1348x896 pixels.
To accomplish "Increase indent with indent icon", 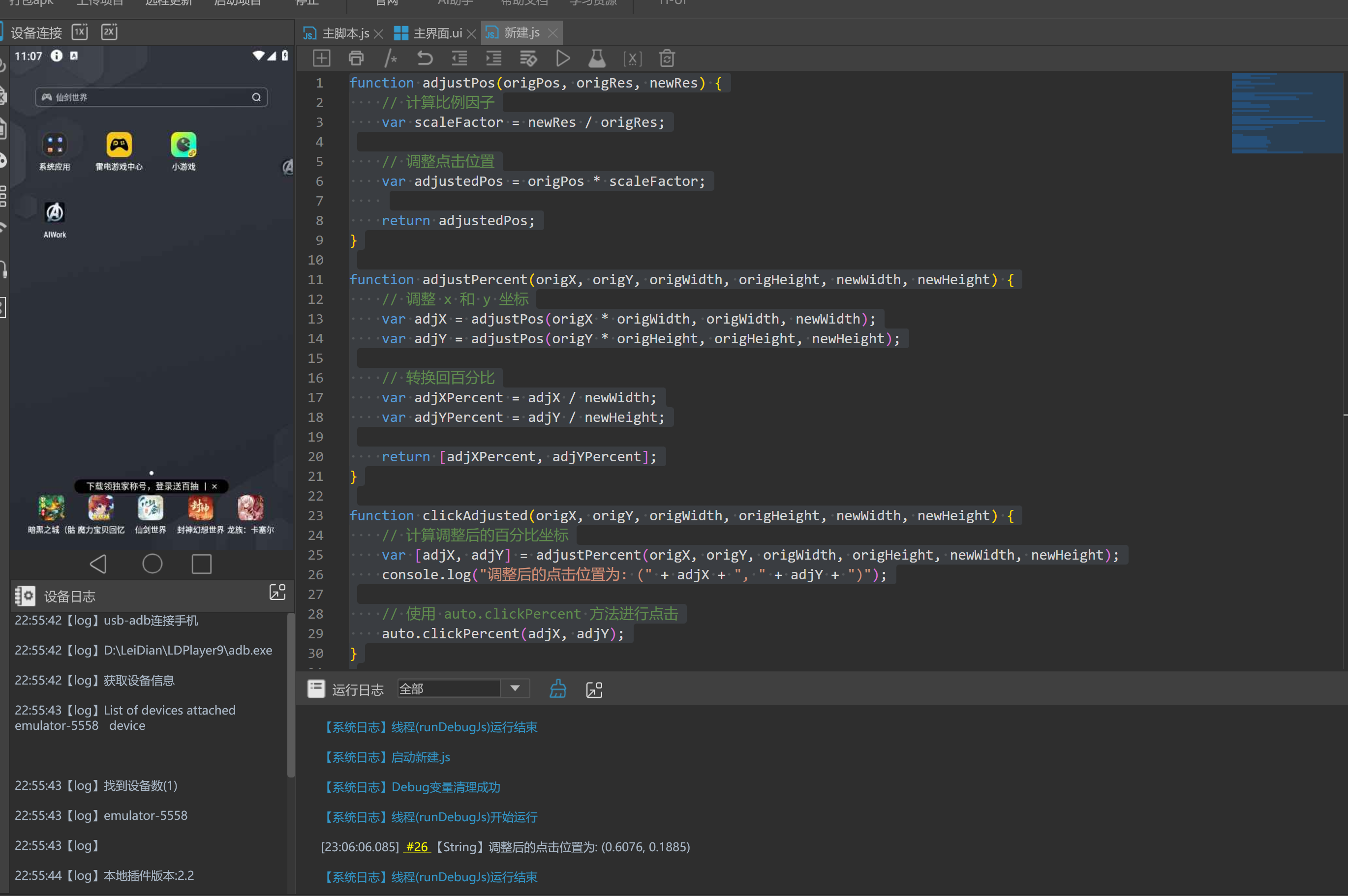I will point(493,59).
